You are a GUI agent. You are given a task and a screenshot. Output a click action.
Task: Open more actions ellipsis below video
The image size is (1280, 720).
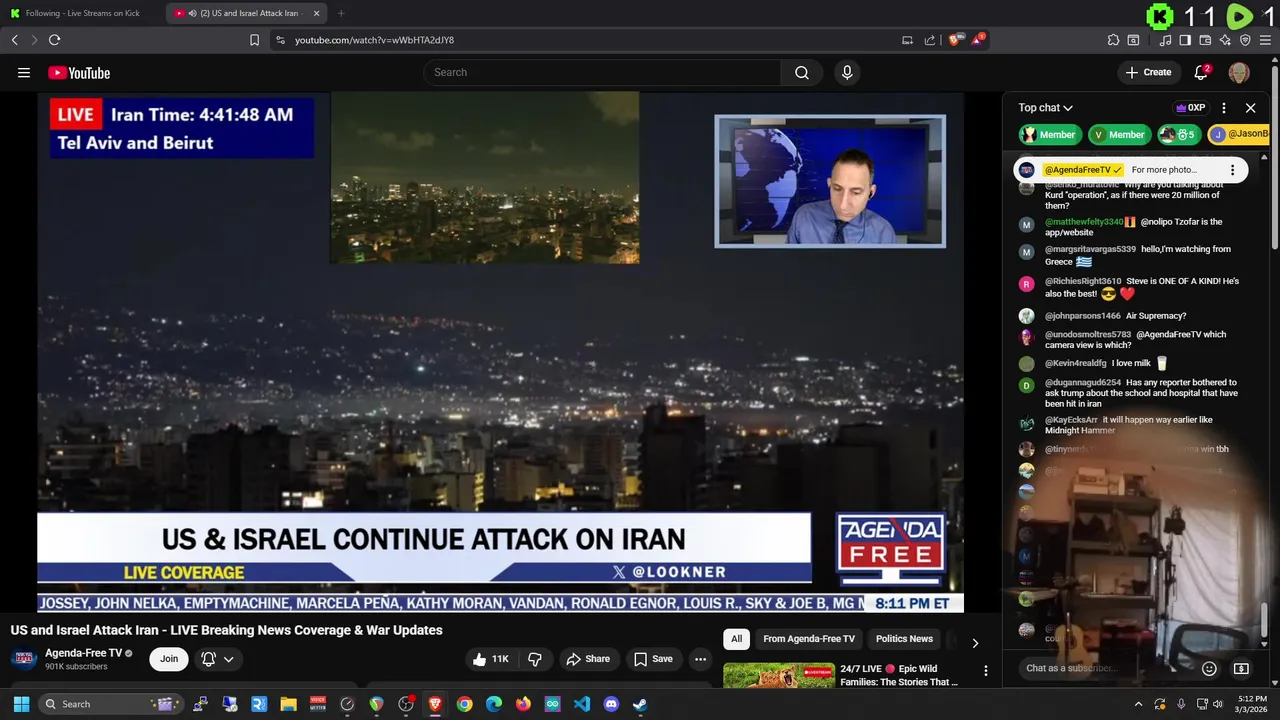700,659
